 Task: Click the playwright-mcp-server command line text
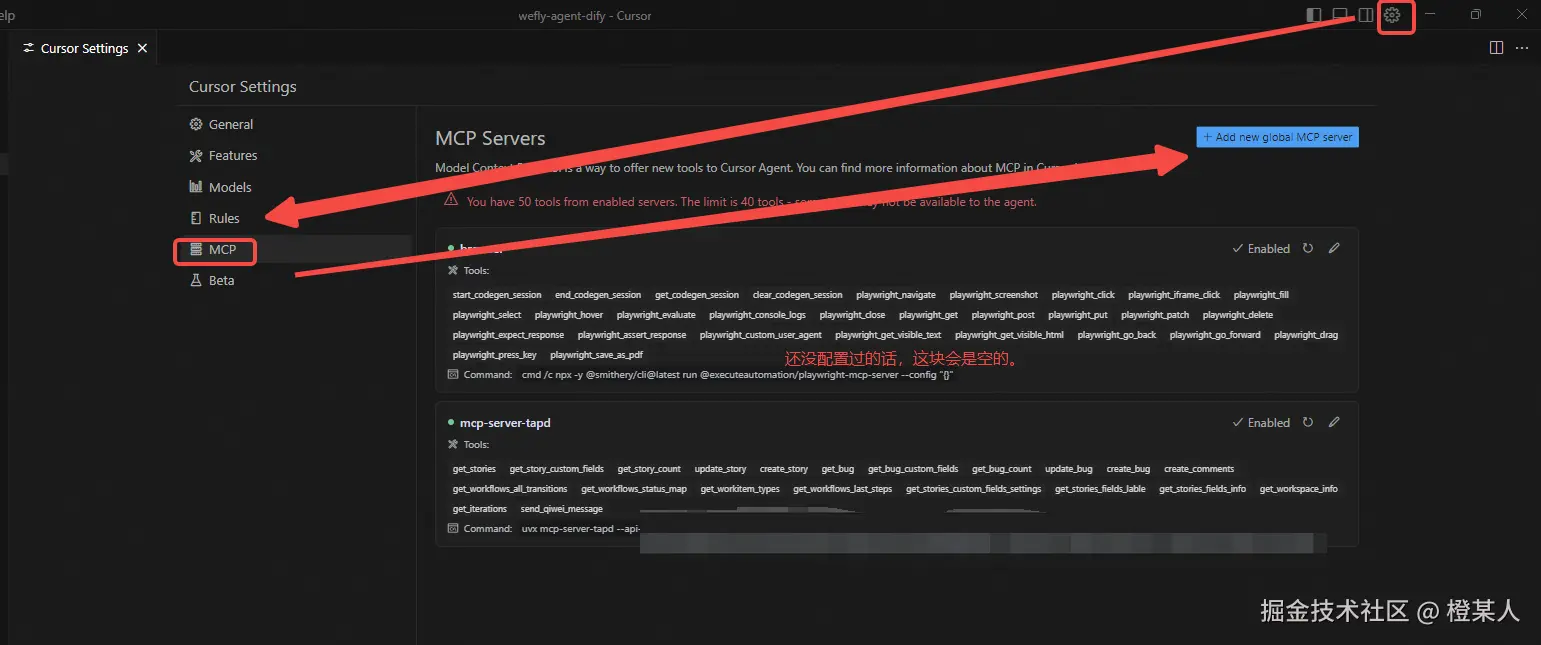click(736, 375)
